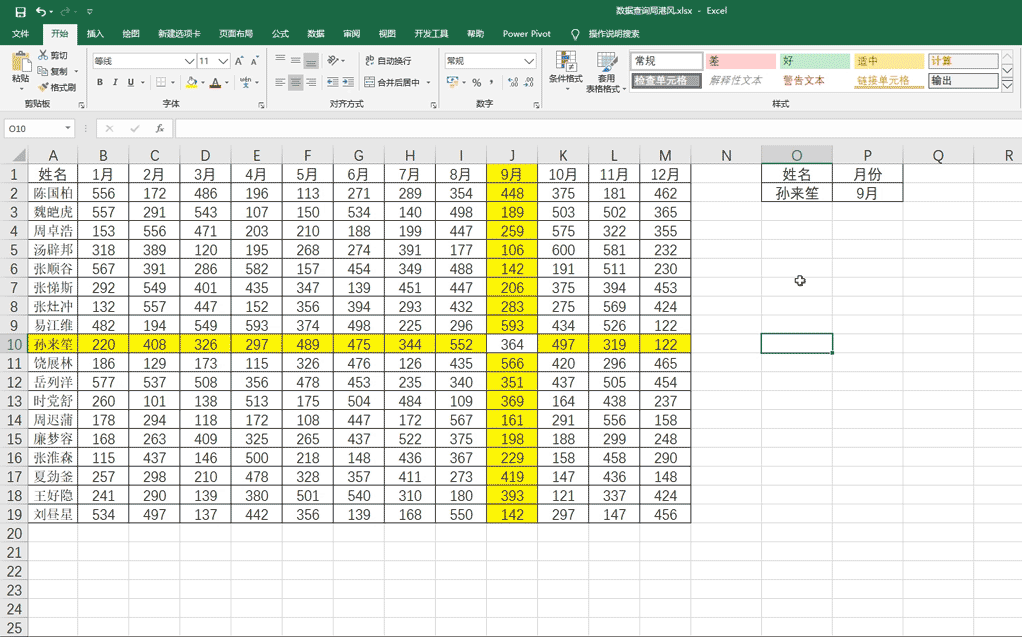Screen dimensions: 1022x637
Task: Click the formula bar input
Action: point(598,128)
